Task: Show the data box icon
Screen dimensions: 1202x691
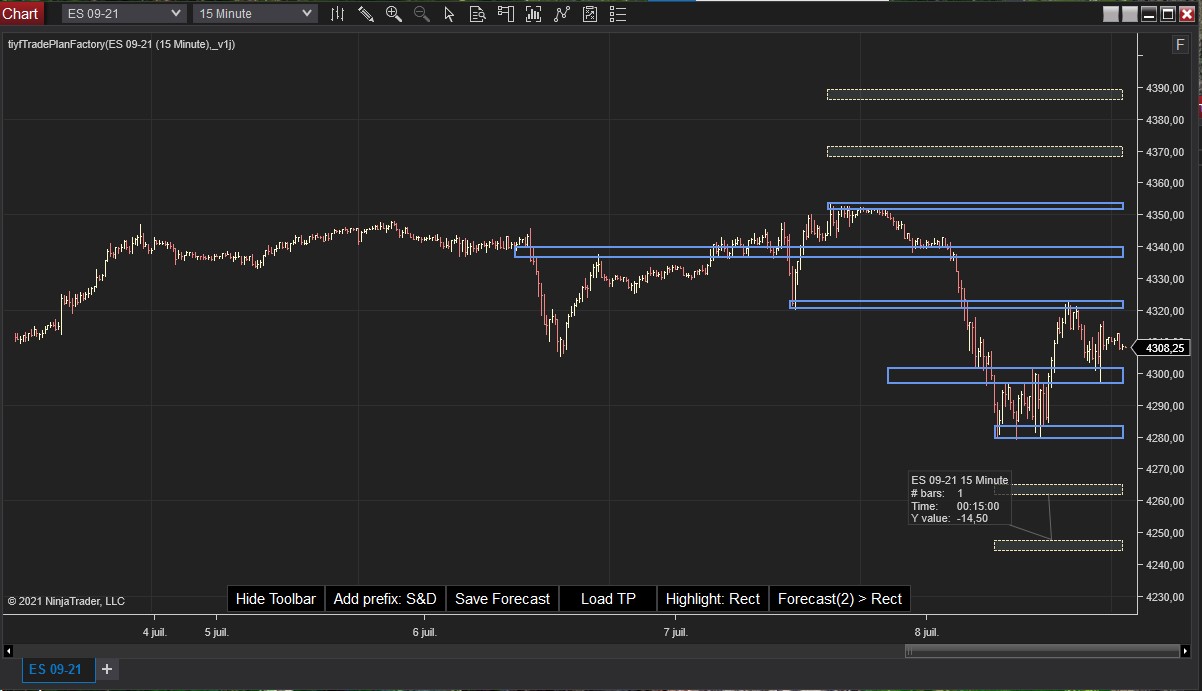Action: pos(478,14)
